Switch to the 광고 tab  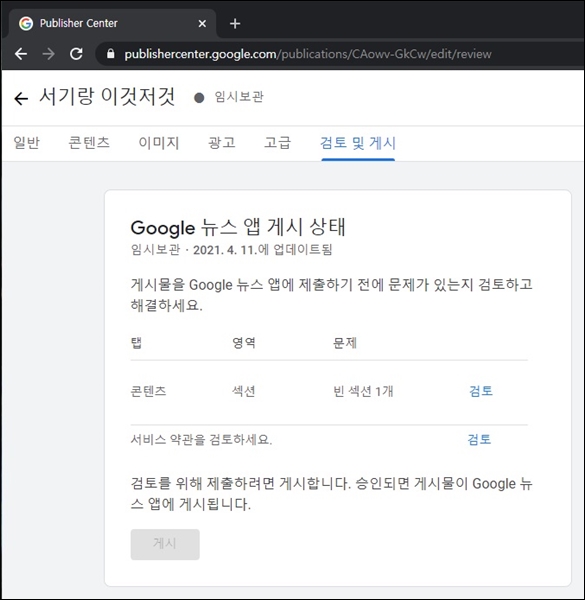[x=222, y=143]
